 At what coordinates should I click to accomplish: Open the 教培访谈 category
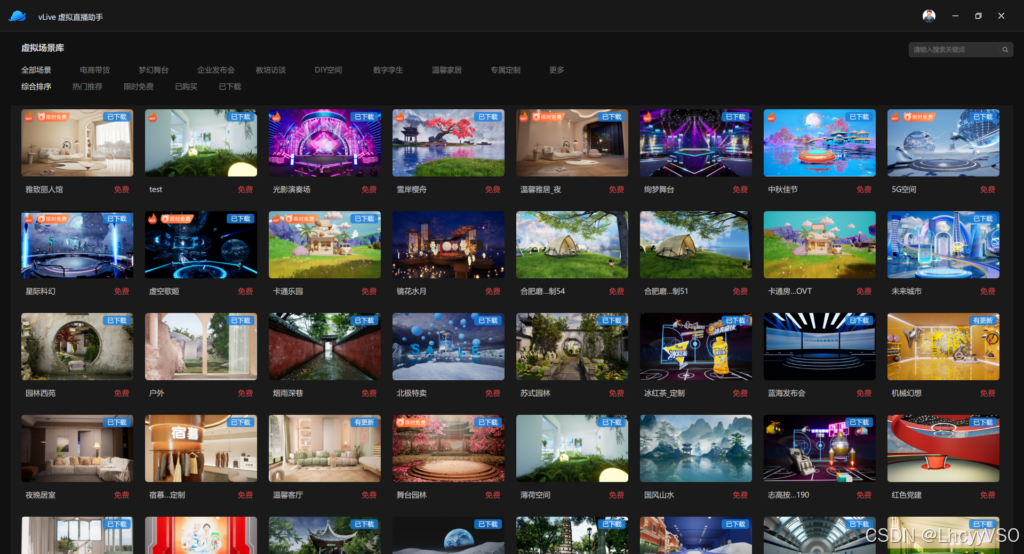click(x=271, y=70)
